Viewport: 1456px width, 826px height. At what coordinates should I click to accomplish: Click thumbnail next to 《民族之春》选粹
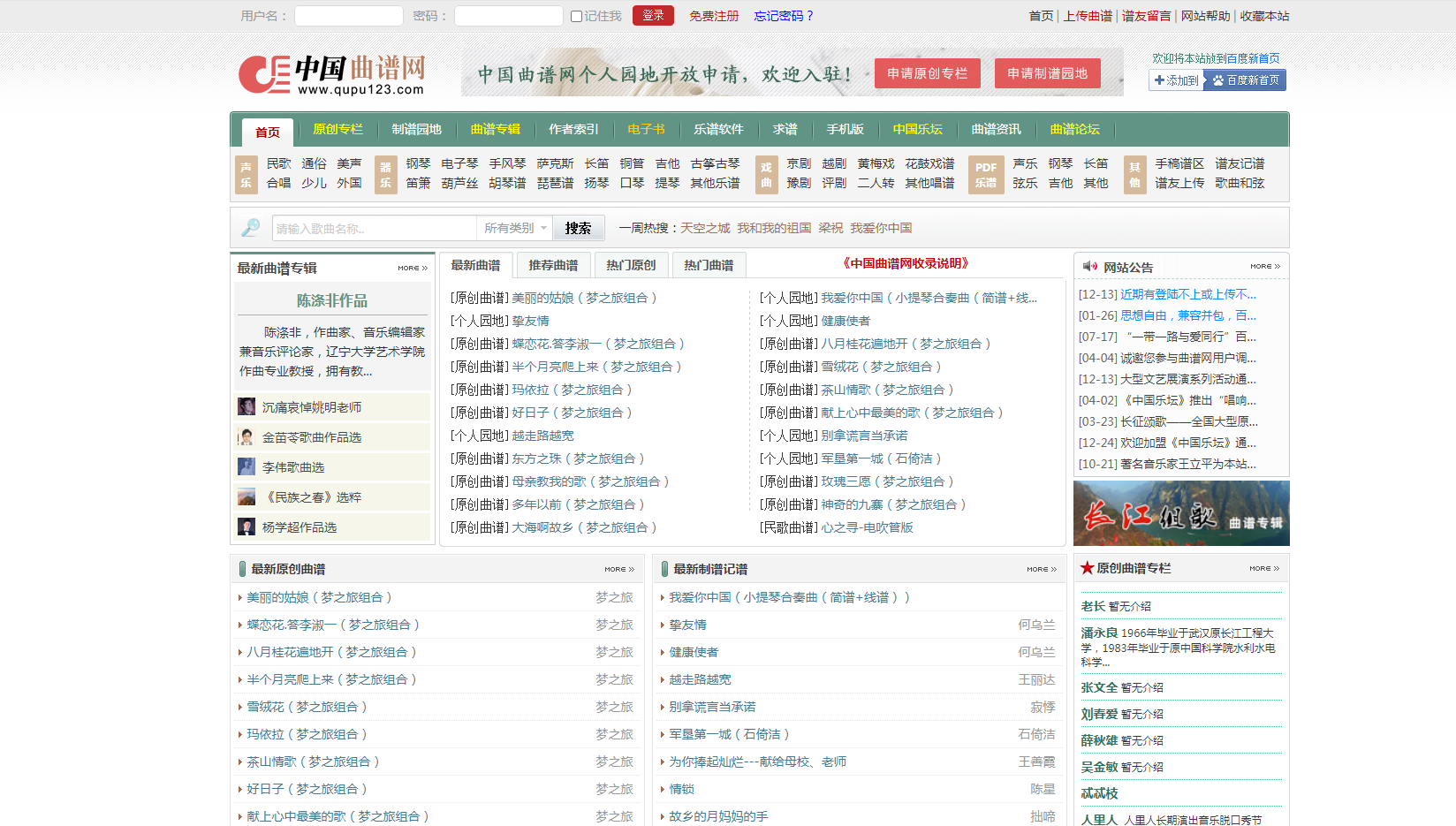click(246, 497)
